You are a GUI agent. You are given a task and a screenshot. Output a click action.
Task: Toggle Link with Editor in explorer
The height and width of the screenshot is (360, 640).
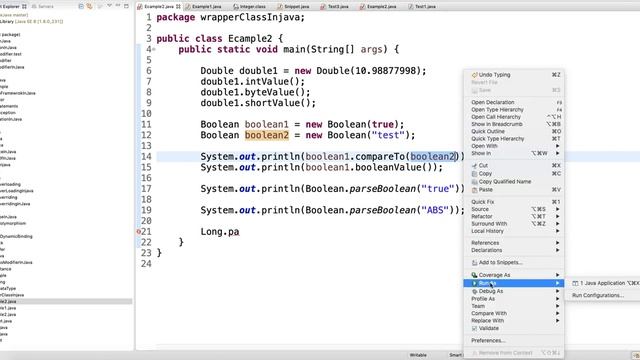[x=89, y=6]
